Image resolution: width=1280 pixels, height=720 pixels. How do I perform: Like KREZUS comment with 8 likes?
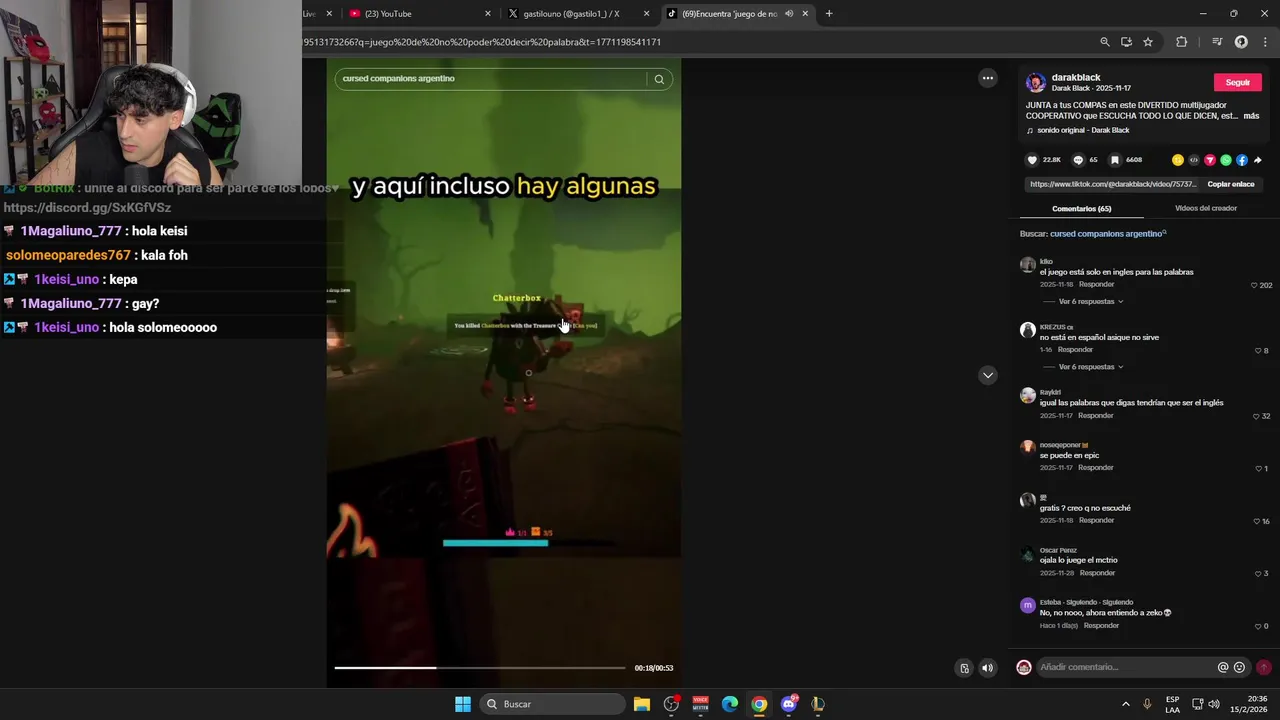tap(1258, 351)
